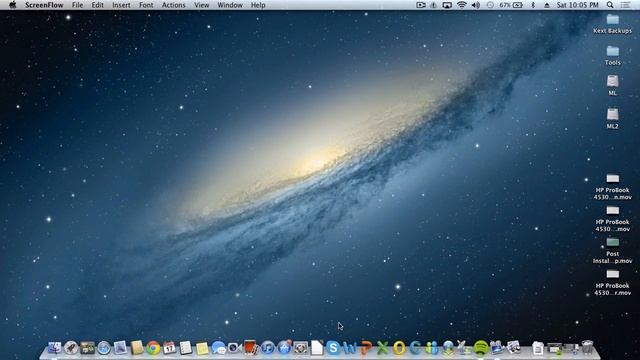Open the volume control in menu bar
Image resolution: width=640 pixels, height=360 pixels.
476,5
